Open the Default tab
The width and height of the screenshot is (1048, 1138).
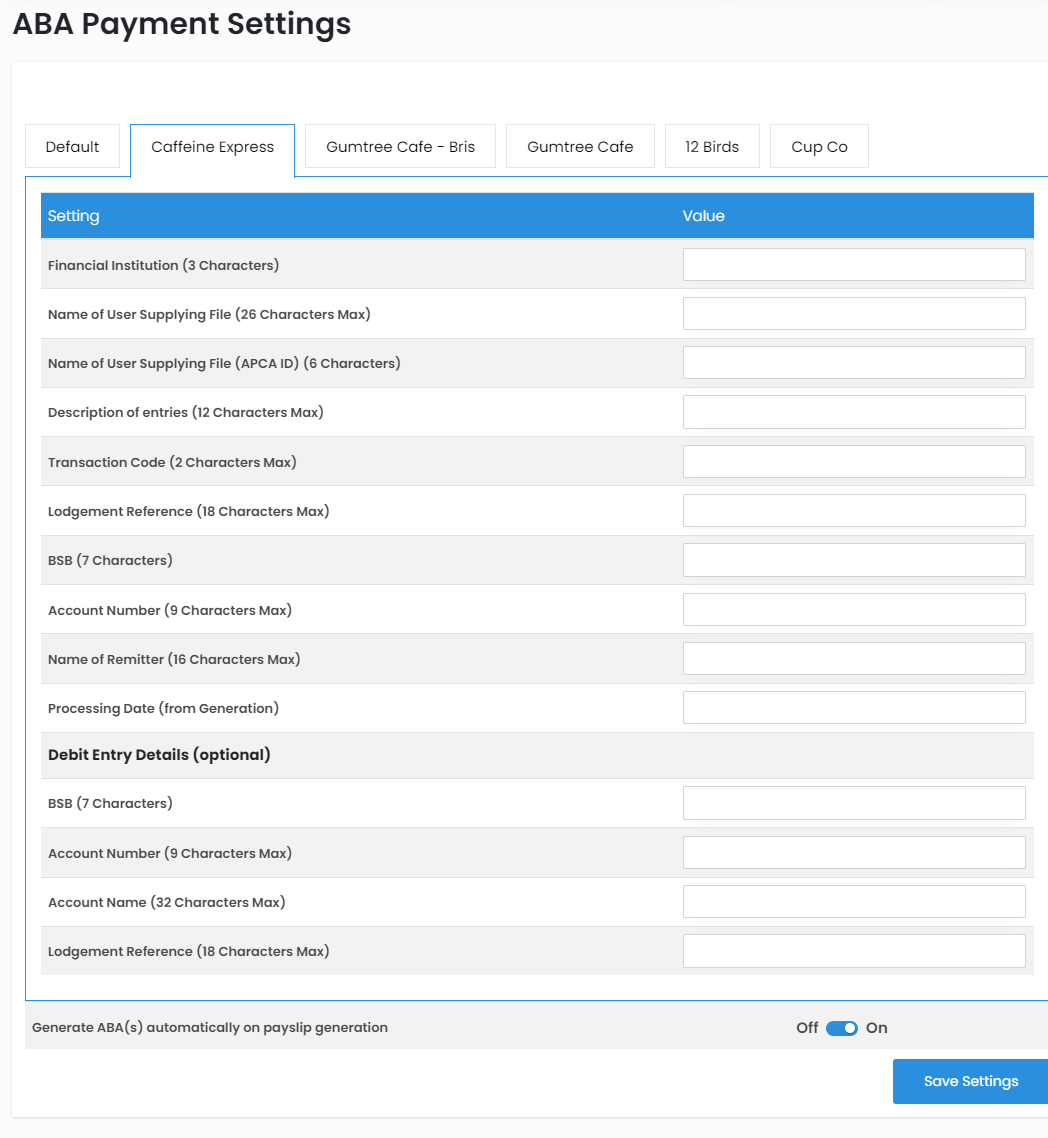click(x=72, y=147)
